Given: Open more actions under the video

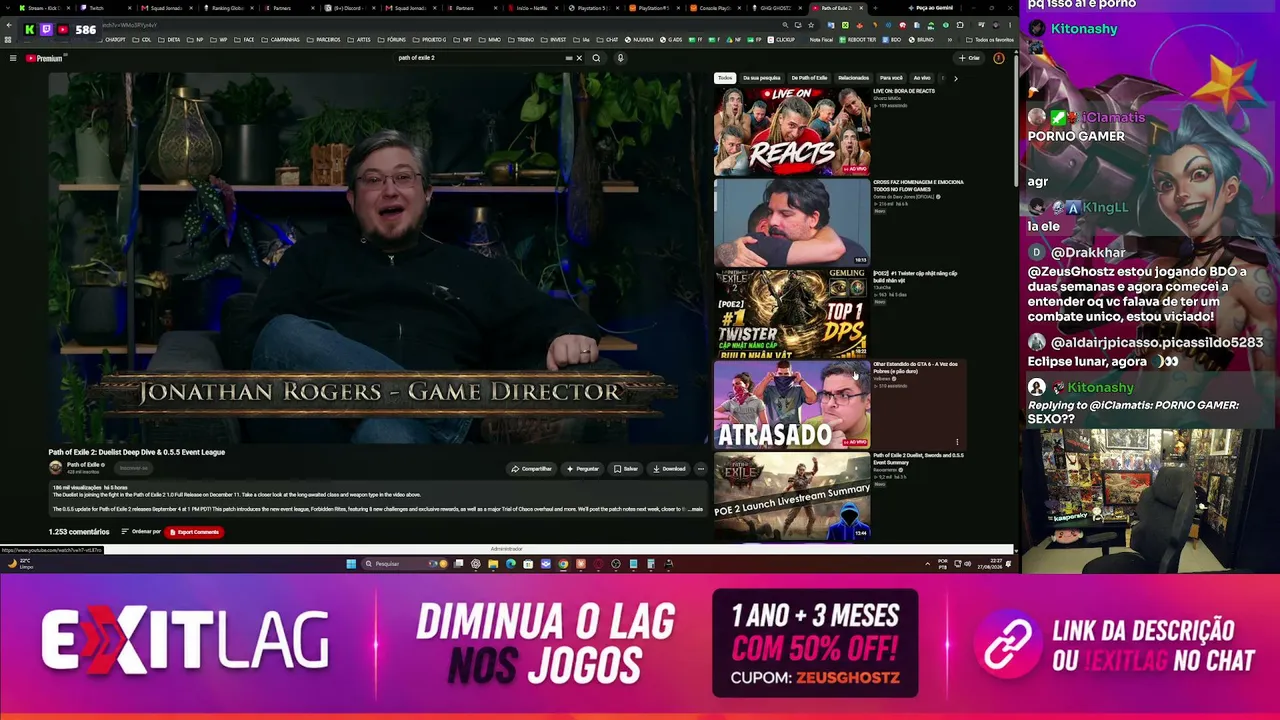Looking at the screenshot, I should [700, 468].
